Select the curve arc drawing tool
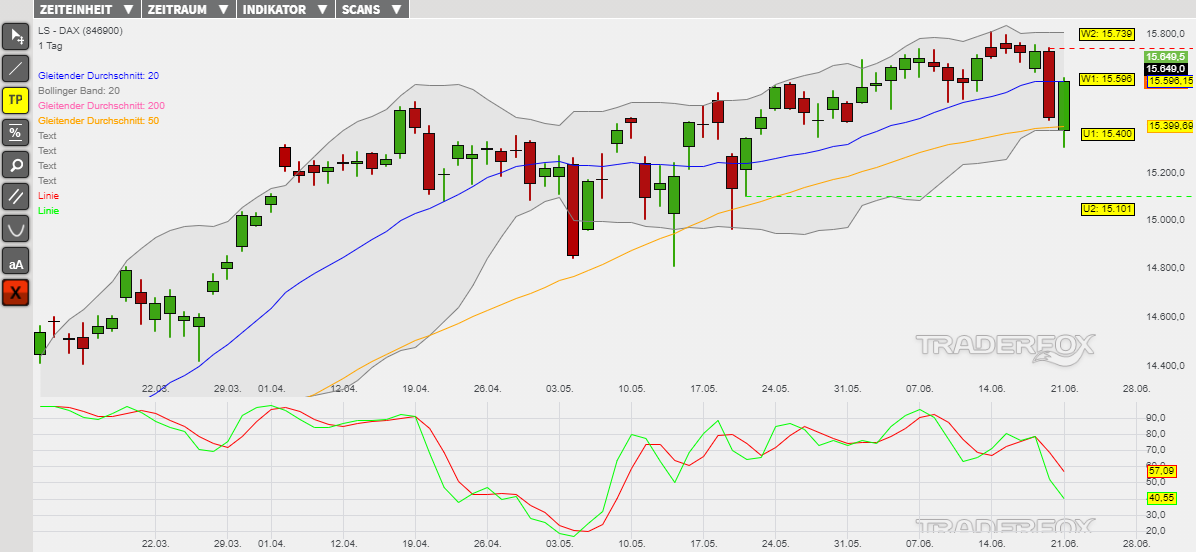The image size is (1196, 552). coord(16,228)
